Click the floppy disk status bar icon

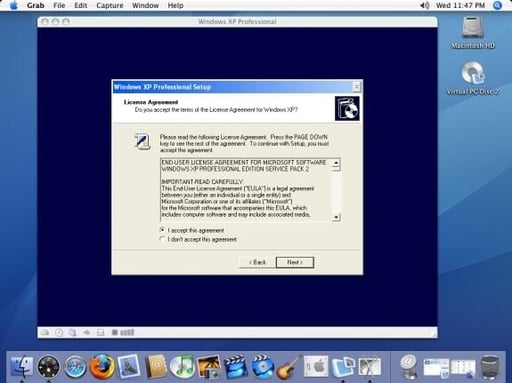72,332
